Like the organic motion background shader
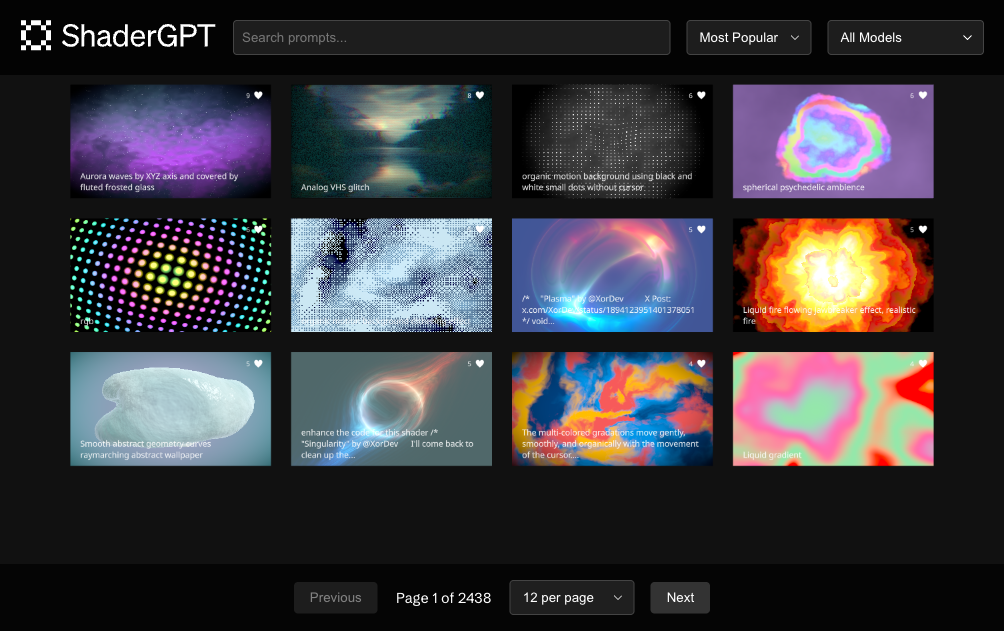The width and height of the screenshot is (1004, 631). [x=700, y=96]
